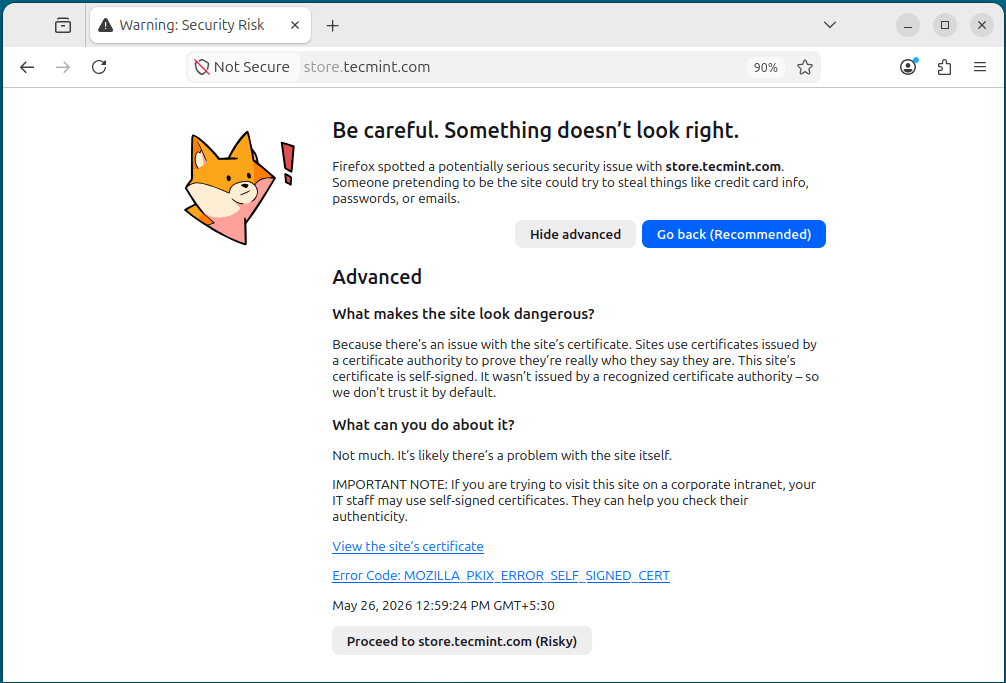
Task: Click the timestamp May 26, 2026 12:59:24 PM
Action: click(443, 605)
